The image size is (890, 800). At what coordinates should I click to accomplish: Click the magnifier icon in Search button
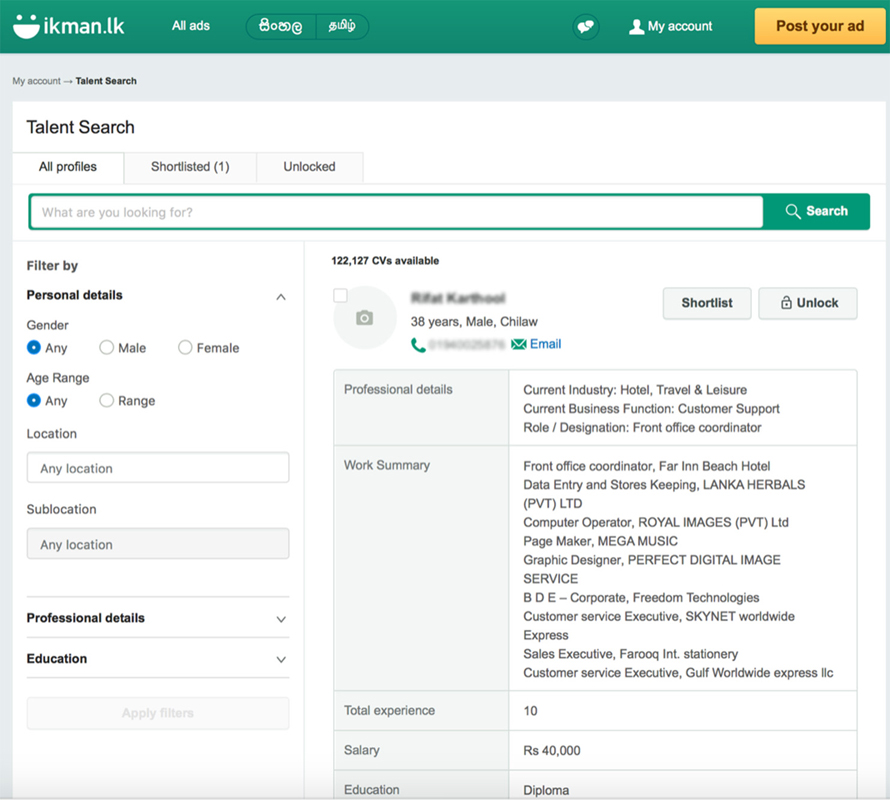(x=793, y=211)
